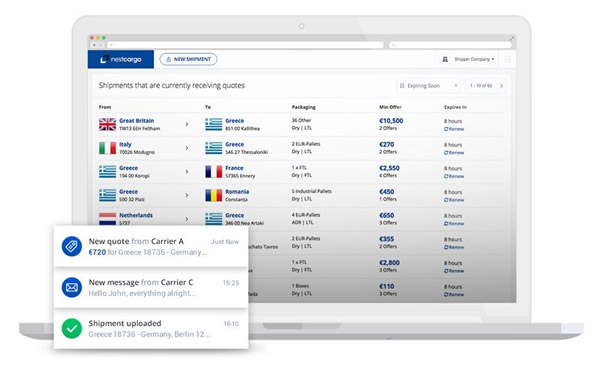This screenshot has width=600, height=365.
Task: Click the nestcargo logo
Action: click(x=121, y=59)
